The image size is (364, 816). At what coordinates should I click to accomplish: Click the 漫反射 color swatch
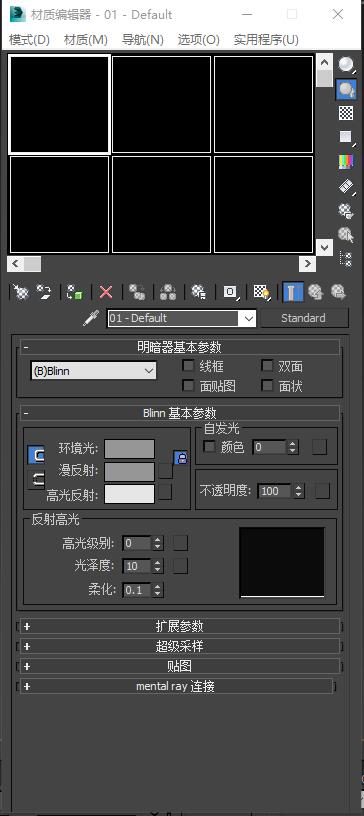129,471
